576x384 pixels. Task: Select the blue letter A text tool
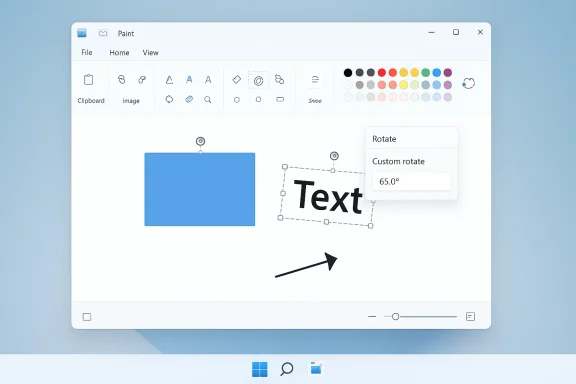coord(189,79)
